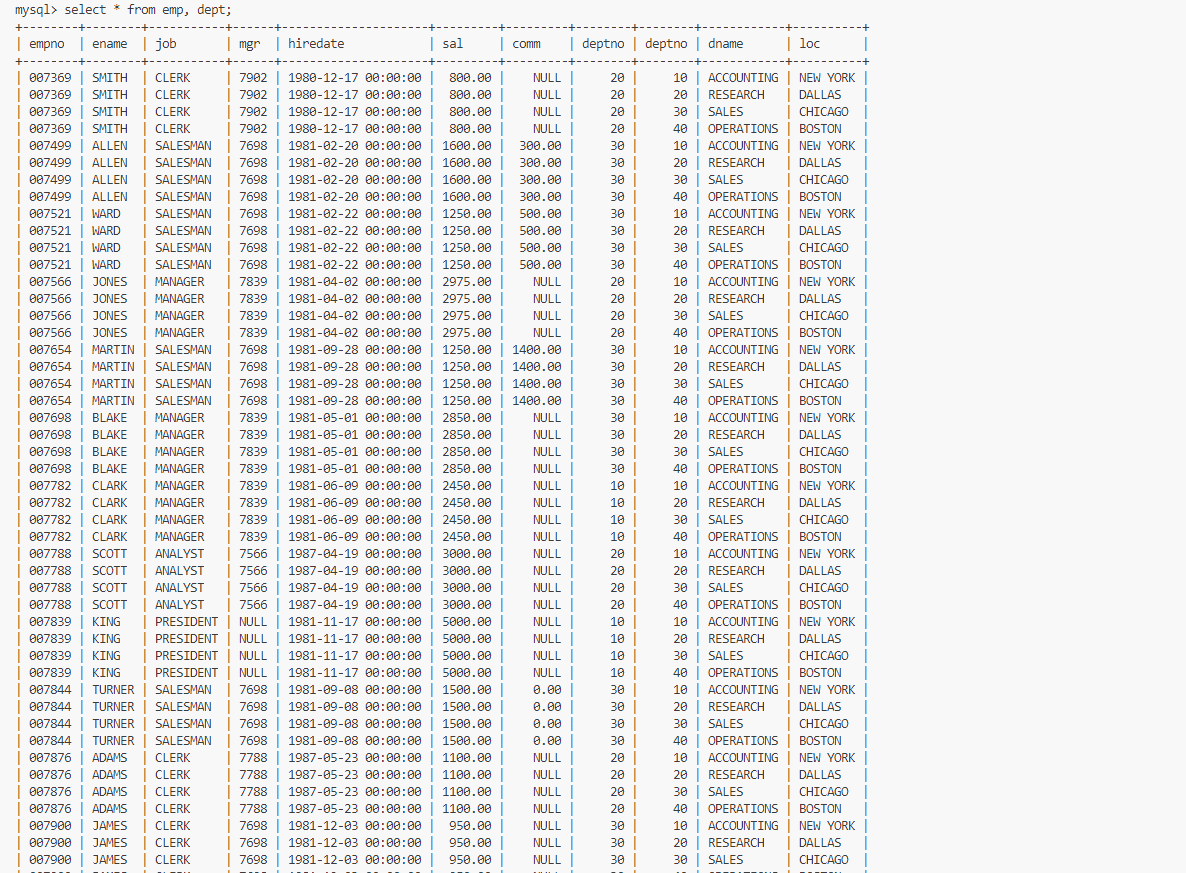Select ALLEN in the ACCOUNTING row
Screen dimensions: 1186x873
coord(110,146)
